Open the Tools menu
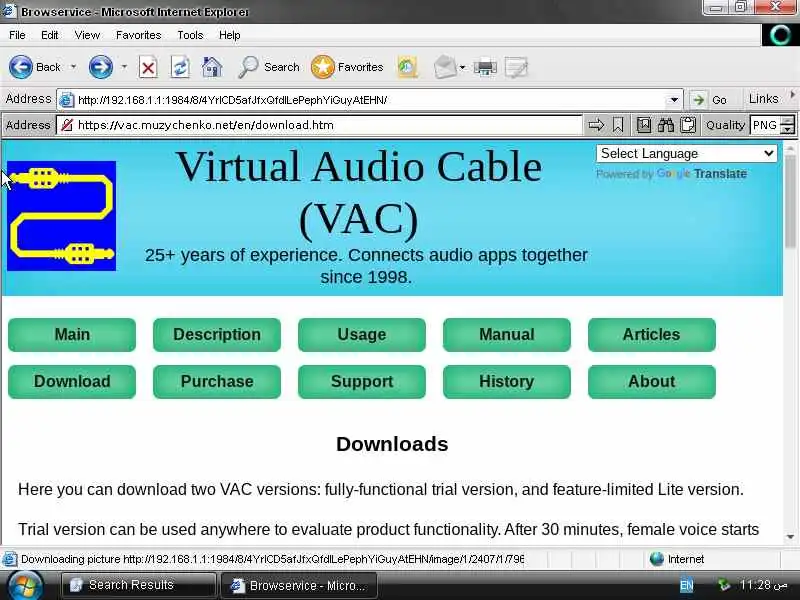The width and height of the screenshot is (800, 600). click(x=190, y=35)
